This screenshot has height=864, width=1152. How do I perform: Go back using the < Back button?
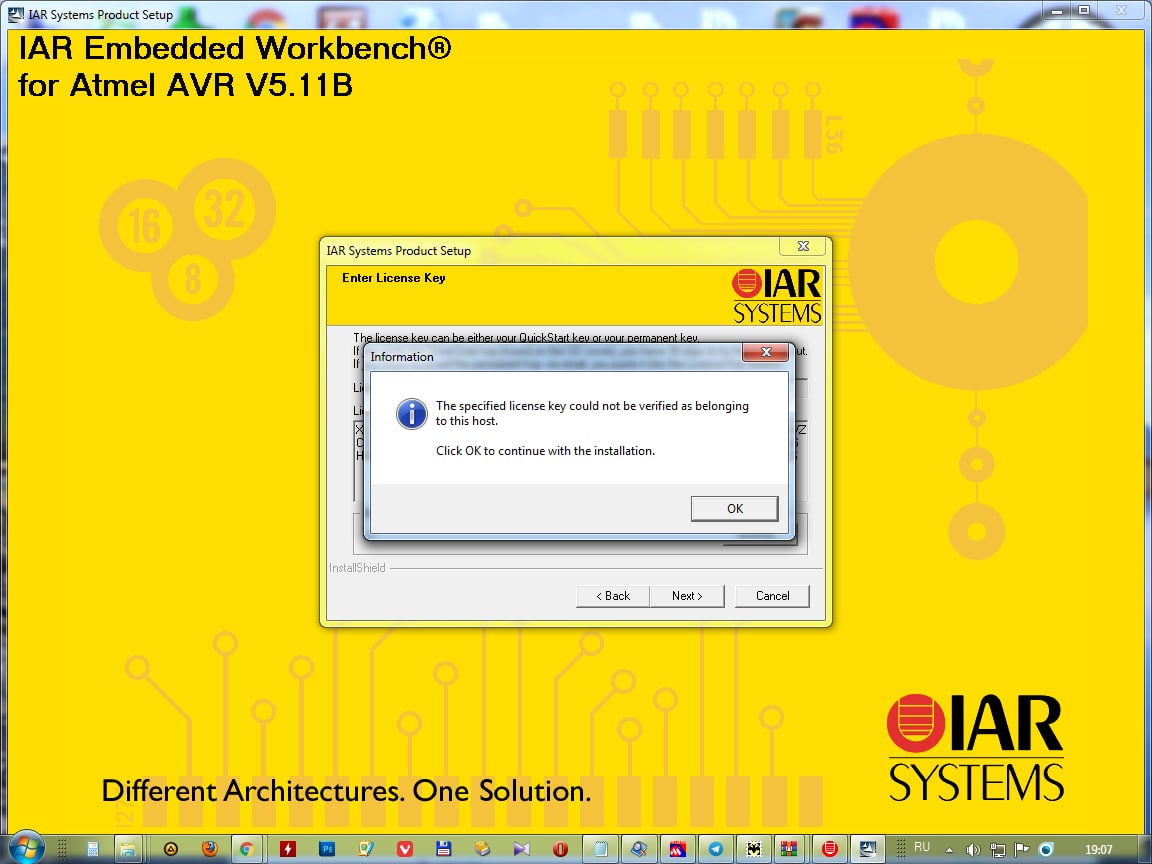coord(613,596)
